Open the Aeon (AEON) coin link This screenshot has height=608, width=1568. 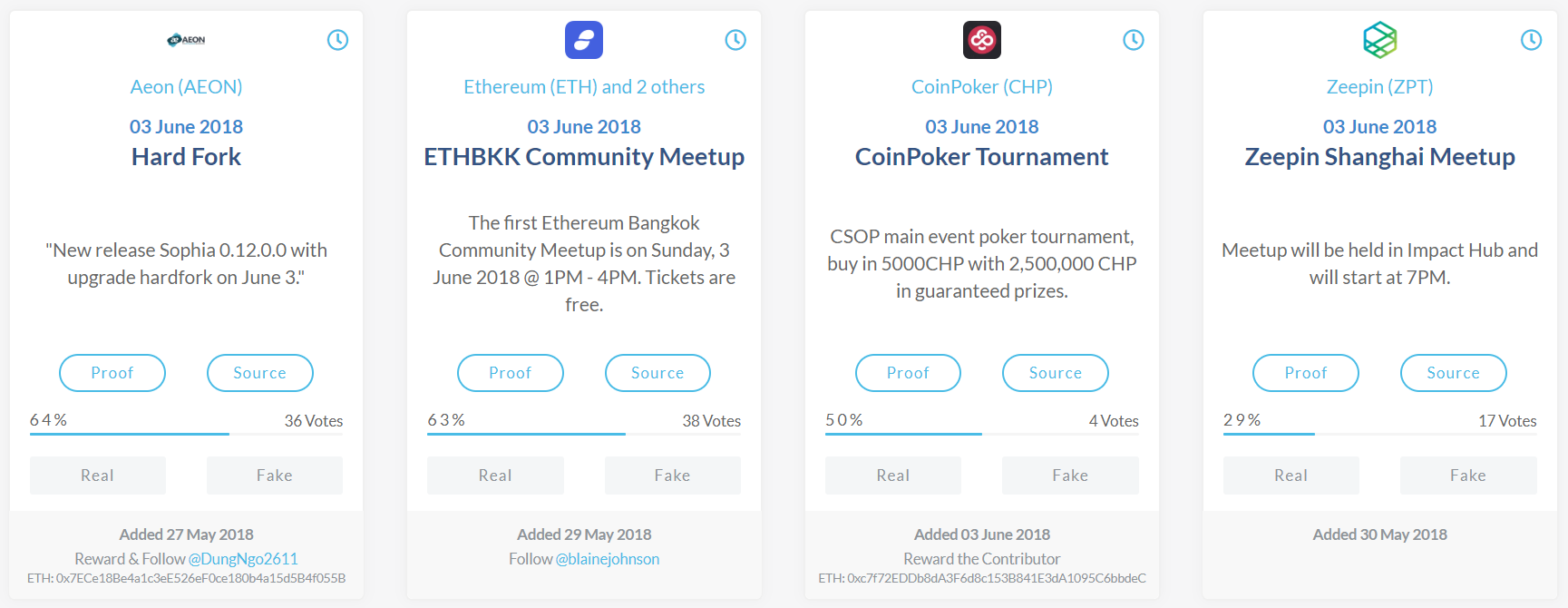pos(186,87)
